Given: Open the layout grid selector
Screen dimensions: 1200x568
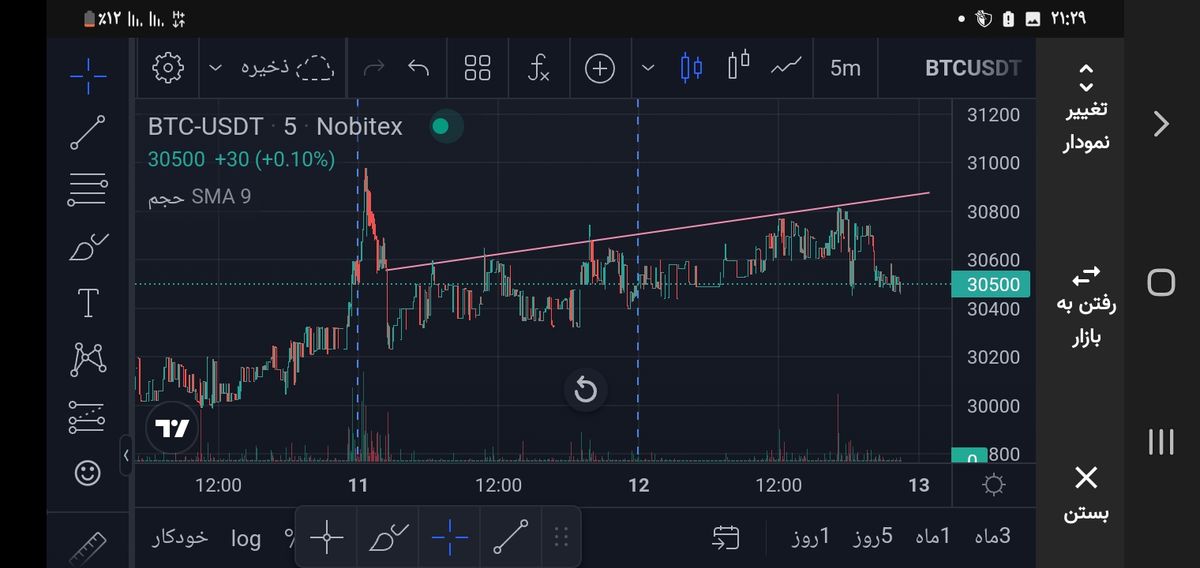Looking at the screenshot, I should pos(478,68).
